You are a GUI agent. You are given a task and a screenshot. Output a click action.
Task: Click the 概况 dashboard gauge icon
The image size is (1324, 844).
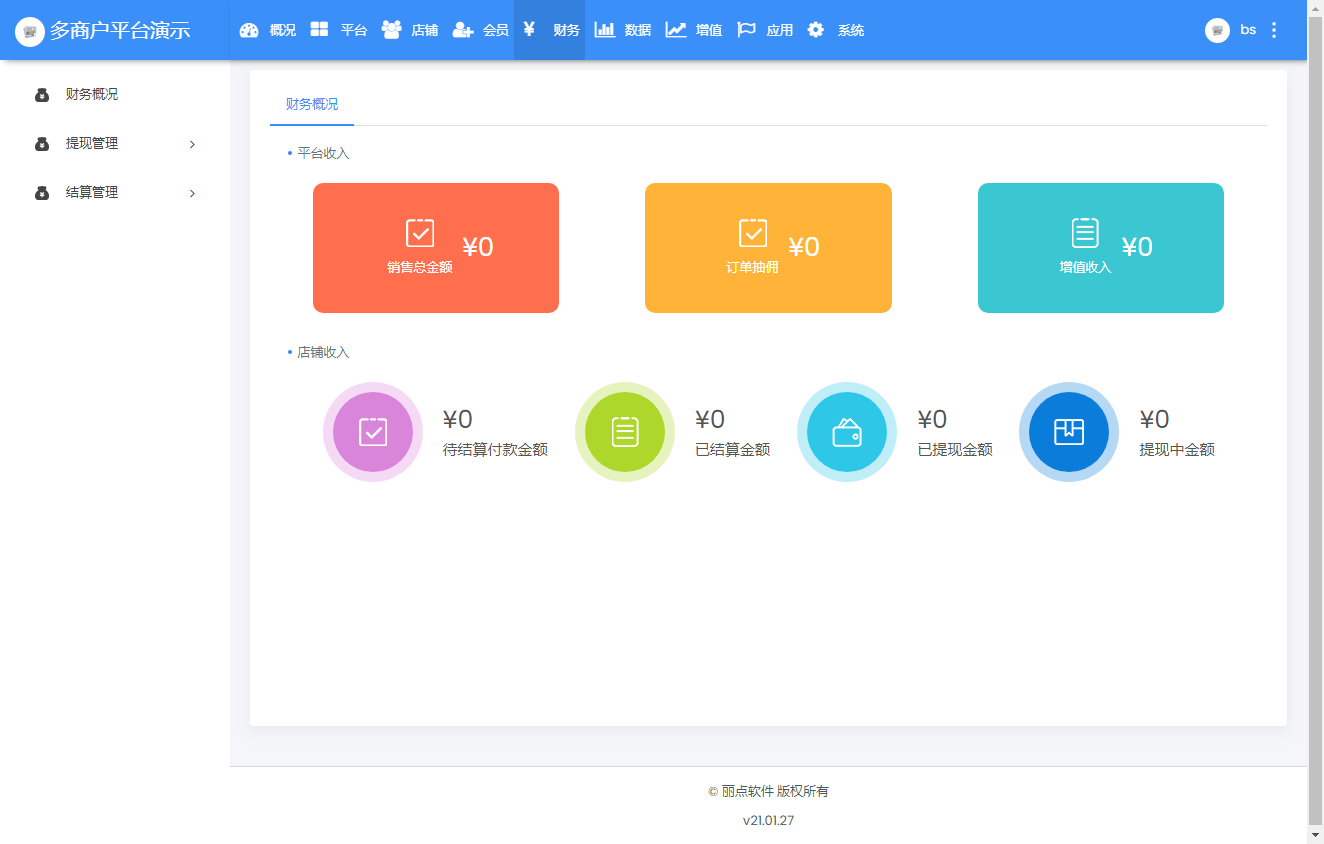[x=249, y=30]
